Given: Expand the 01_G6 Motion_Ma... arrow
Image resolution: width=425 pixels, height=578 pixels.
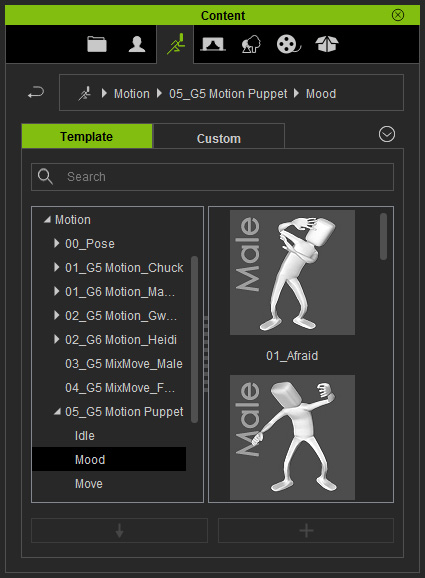Looking at the screenshot, I should (56, 291).
